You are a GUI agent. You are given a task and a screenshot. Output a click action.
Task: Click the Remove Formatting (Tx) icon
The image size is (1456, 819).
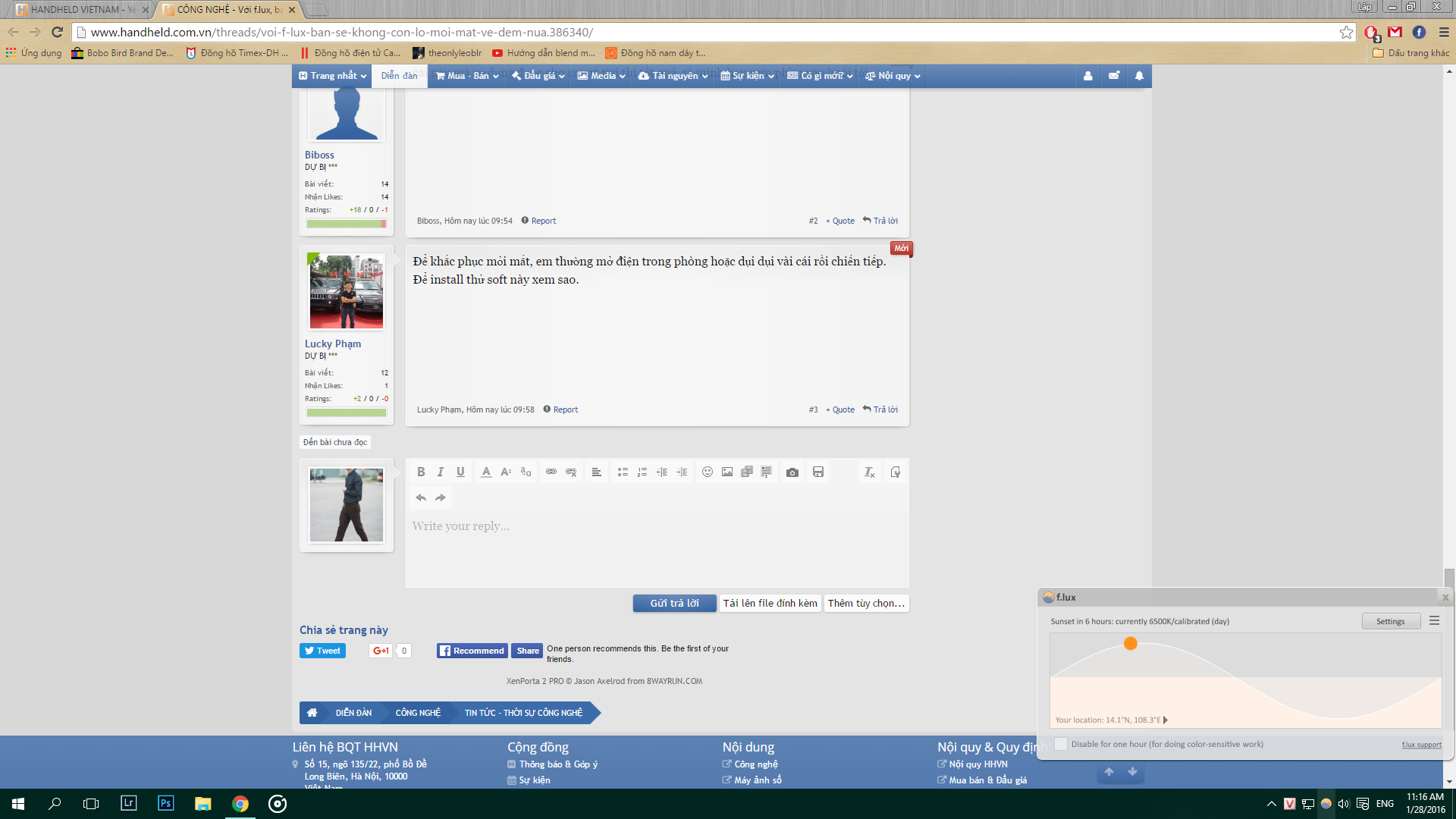870,472
